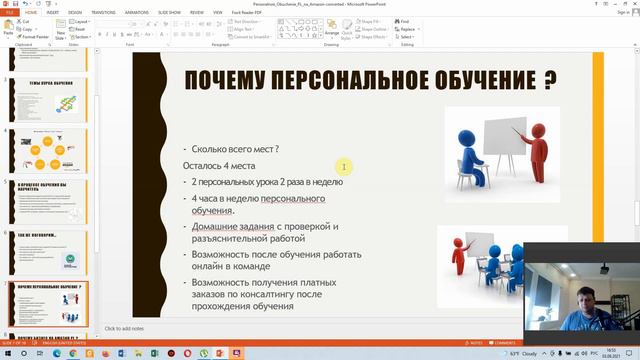Cut the selection with Cut
Image resolution: width=640 pixels, height=360 pixels.
23,21
